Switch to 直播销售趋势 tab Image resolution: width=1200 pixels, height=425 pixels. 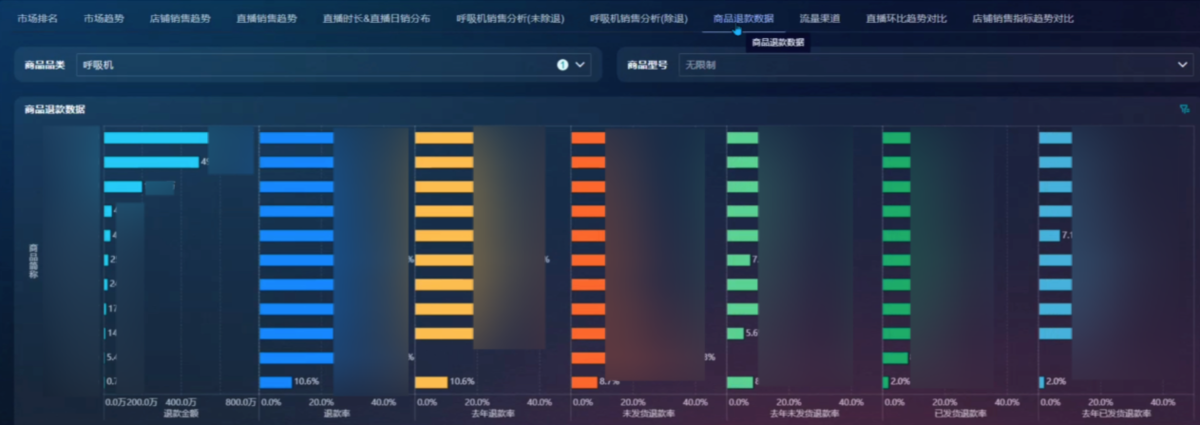[x=266, y=18]
